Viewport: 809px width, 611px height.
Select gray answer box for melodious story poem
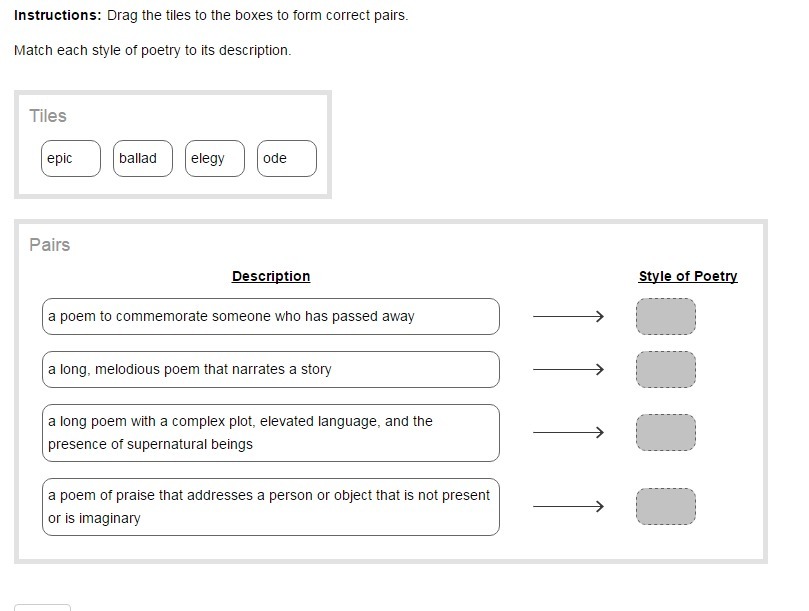coord(666,369)
